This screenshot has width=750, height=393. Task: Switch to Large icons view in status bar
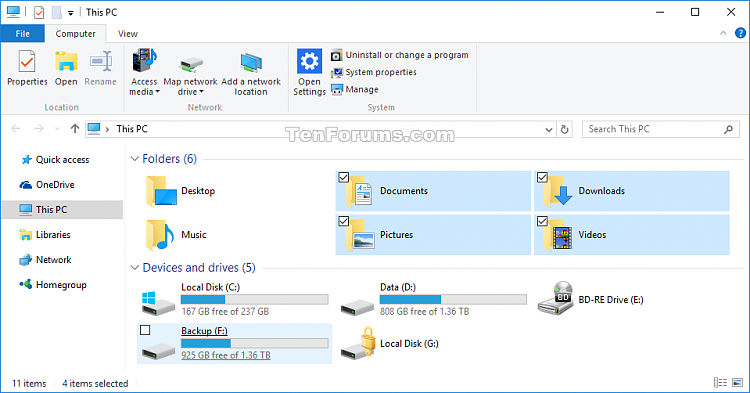tap(737, 382)
